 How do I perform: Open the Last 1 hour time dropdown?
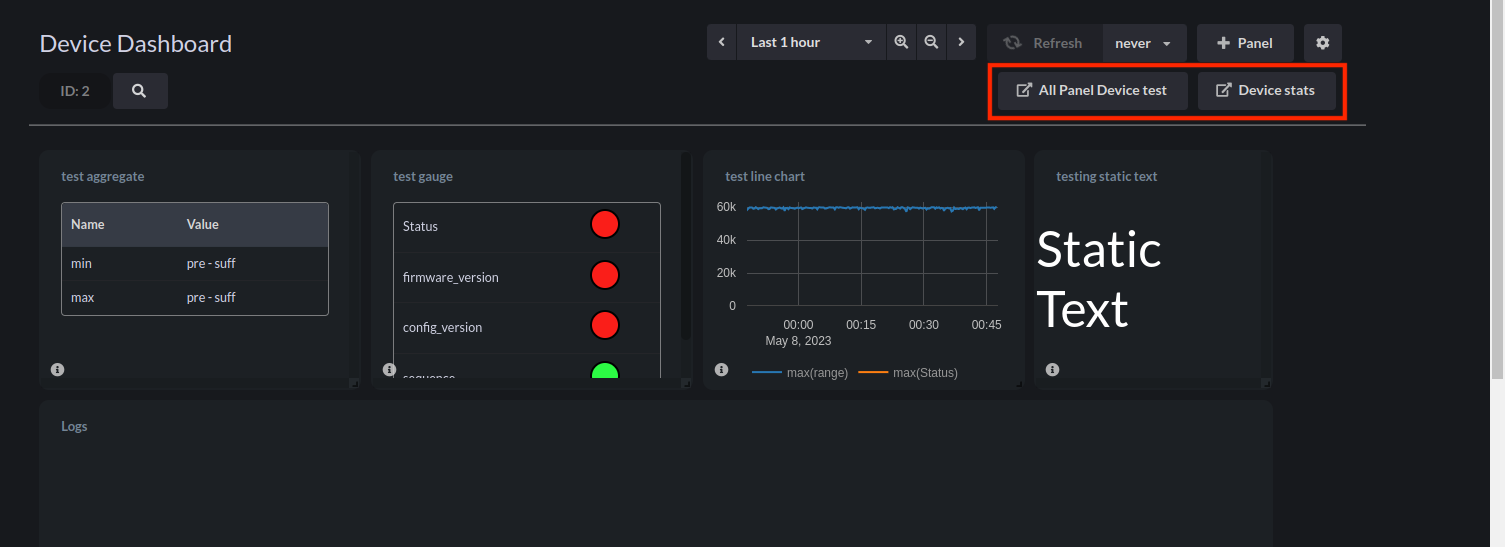[811, 42]
